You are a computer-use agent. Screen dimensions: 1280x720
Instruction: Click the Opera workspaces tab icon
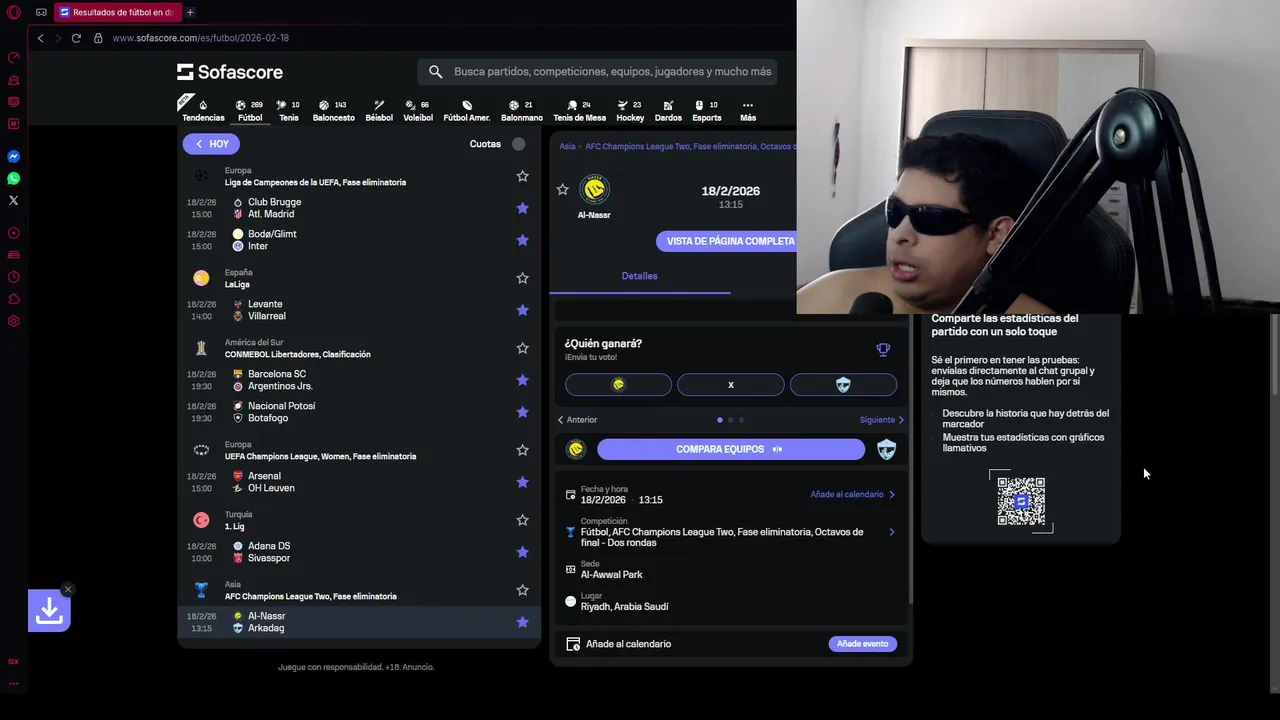[x=41, y=12]
